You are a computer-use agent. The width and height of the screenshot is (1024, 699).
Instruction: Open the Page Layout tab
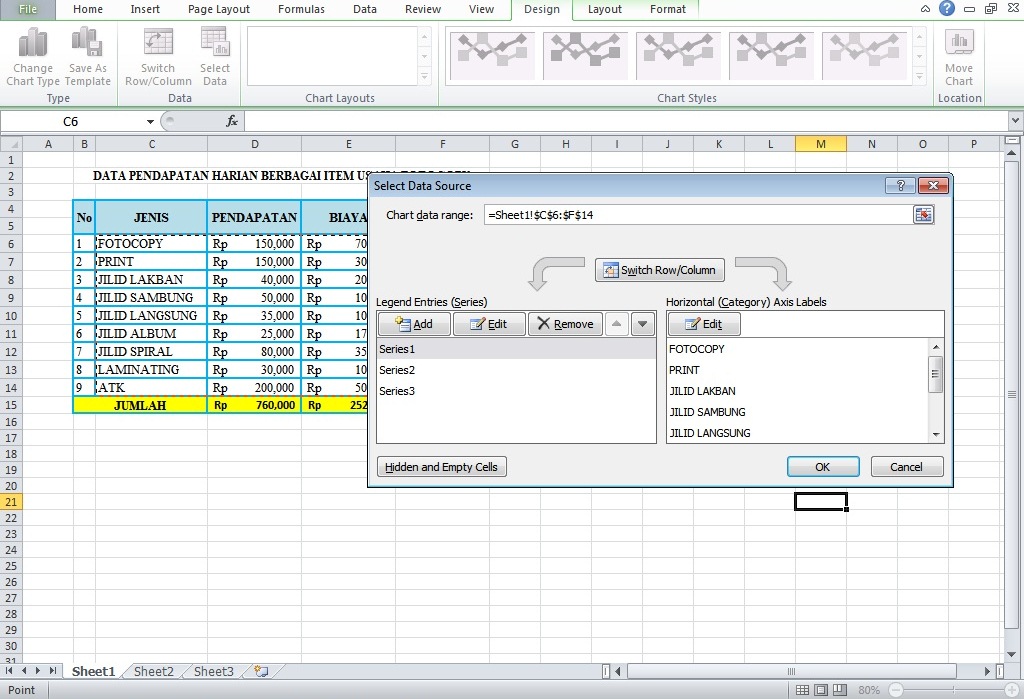tap(219, 9)
